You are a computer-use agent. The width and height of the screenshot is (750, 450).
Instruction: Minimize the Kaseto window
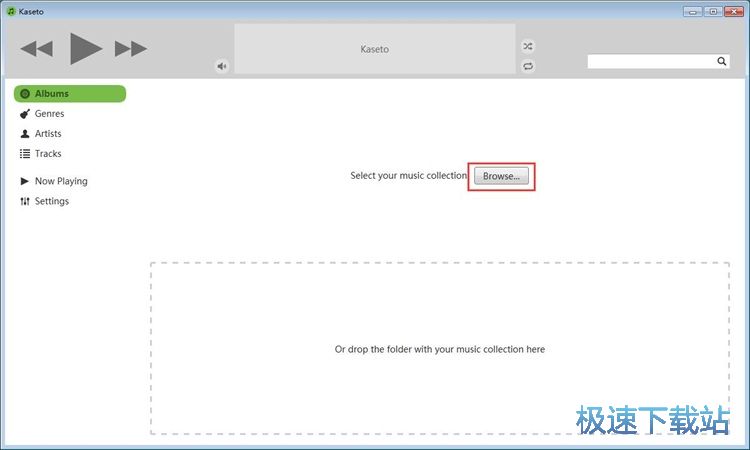[693, 11]
